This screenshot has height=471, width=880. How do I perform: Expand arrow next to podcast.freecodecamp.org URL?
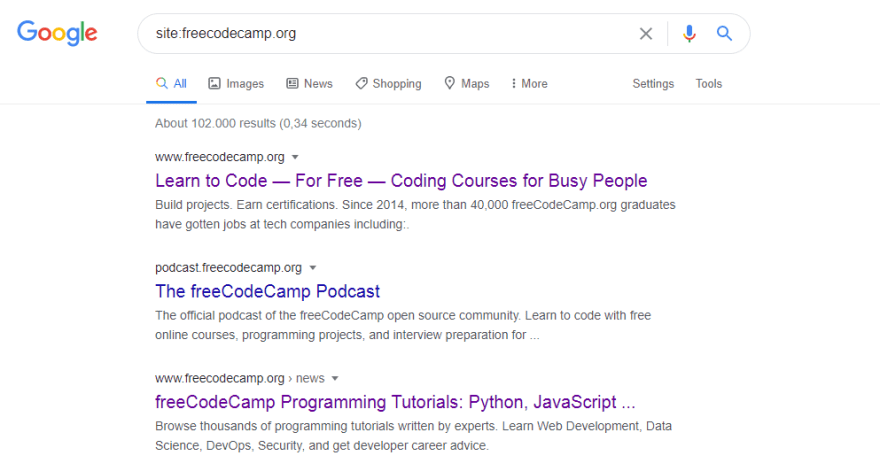[313, 268]
